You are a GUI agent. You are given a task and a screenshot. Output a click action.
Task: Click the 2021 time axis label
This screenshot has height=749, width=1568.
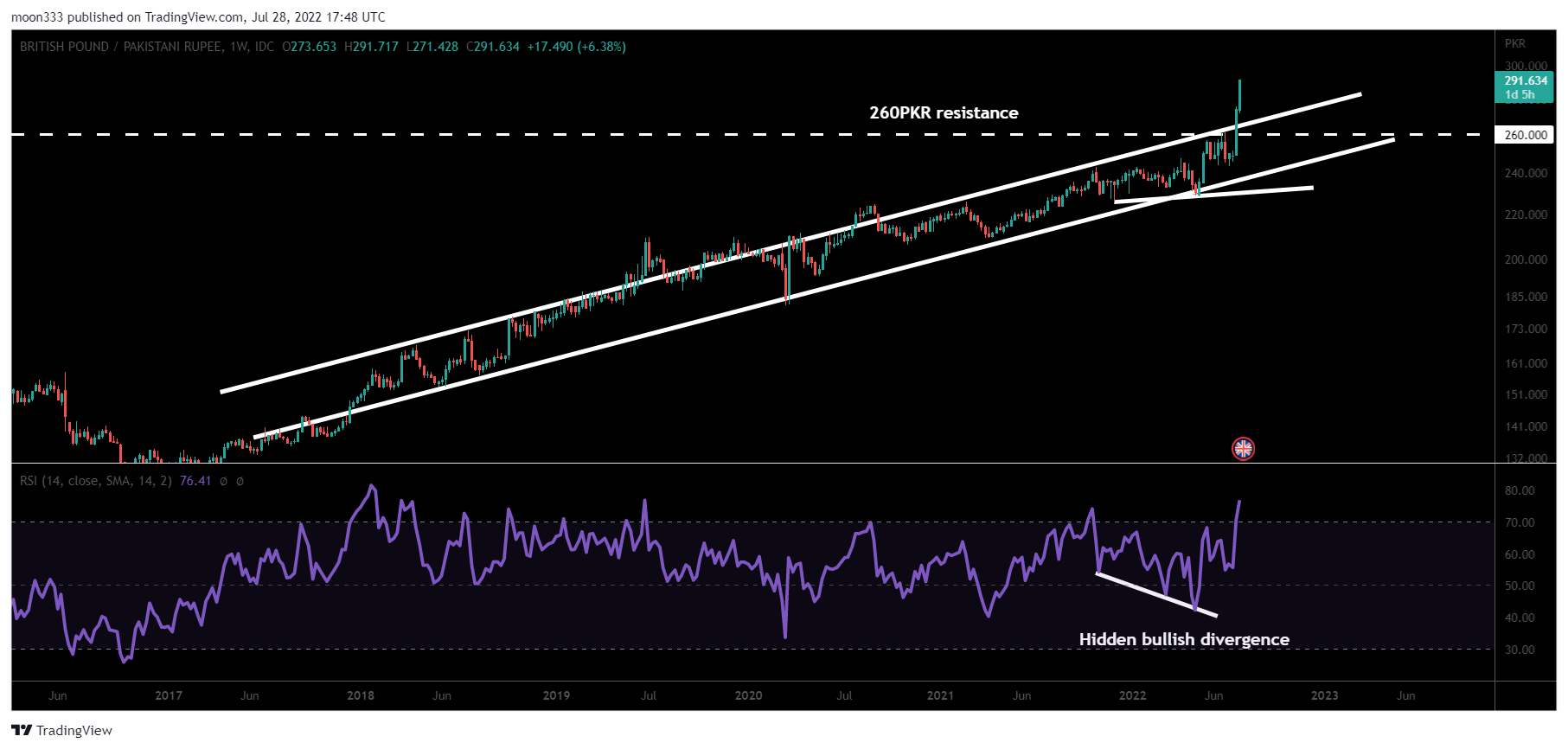point(940,695)
